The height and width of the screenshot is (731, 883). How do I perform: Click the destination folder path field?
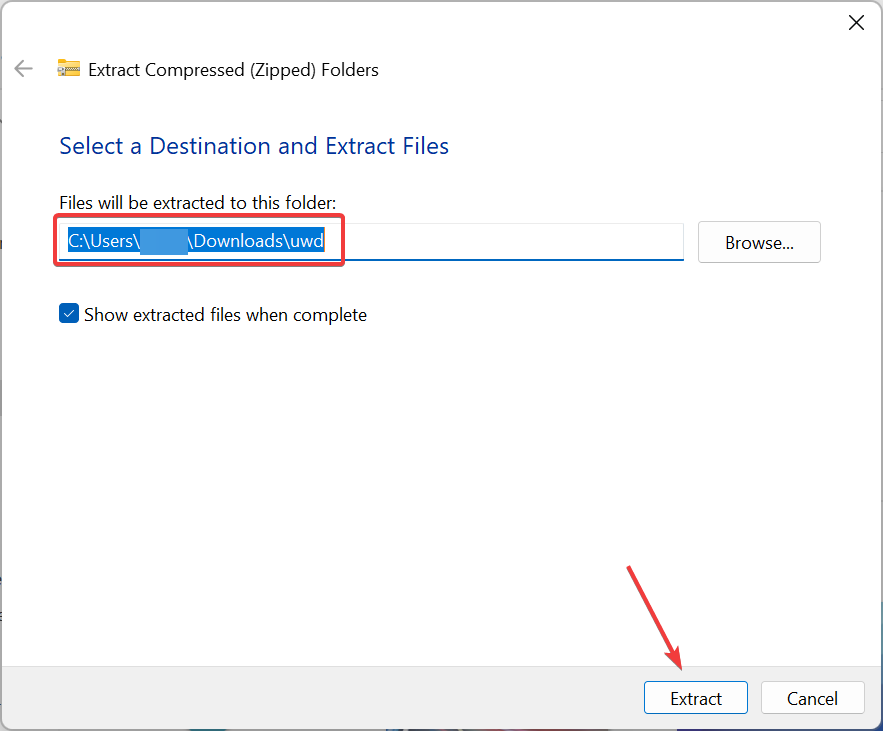[371, 242]
